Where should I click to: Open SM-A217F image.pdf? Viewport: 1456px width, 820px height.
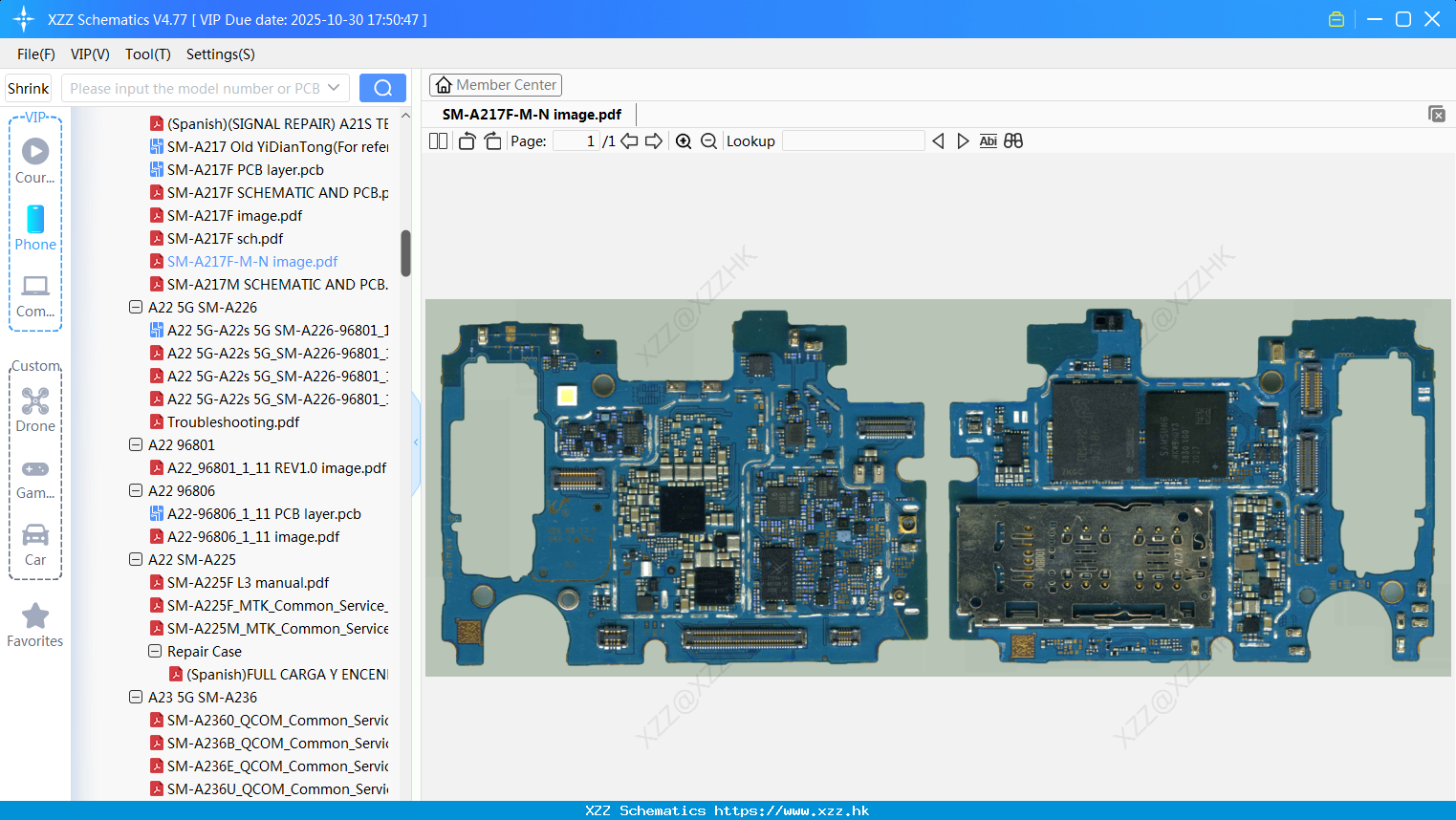point(234,215)
